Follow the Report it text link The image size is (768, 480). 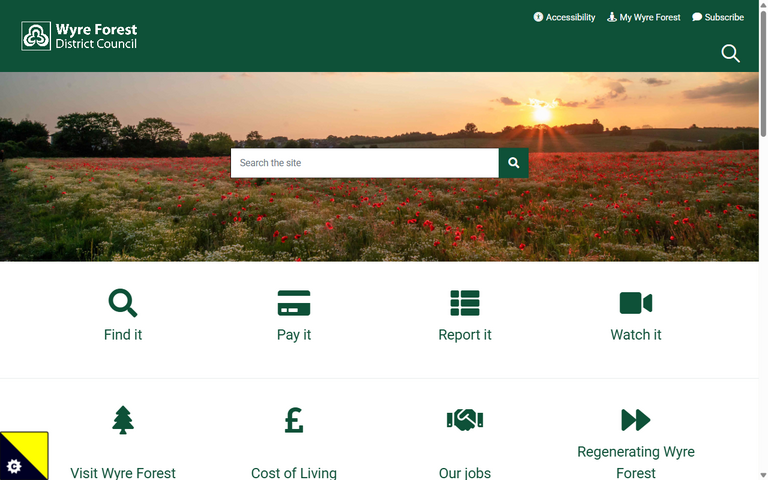pyautogui.click(x=465, y=335)
